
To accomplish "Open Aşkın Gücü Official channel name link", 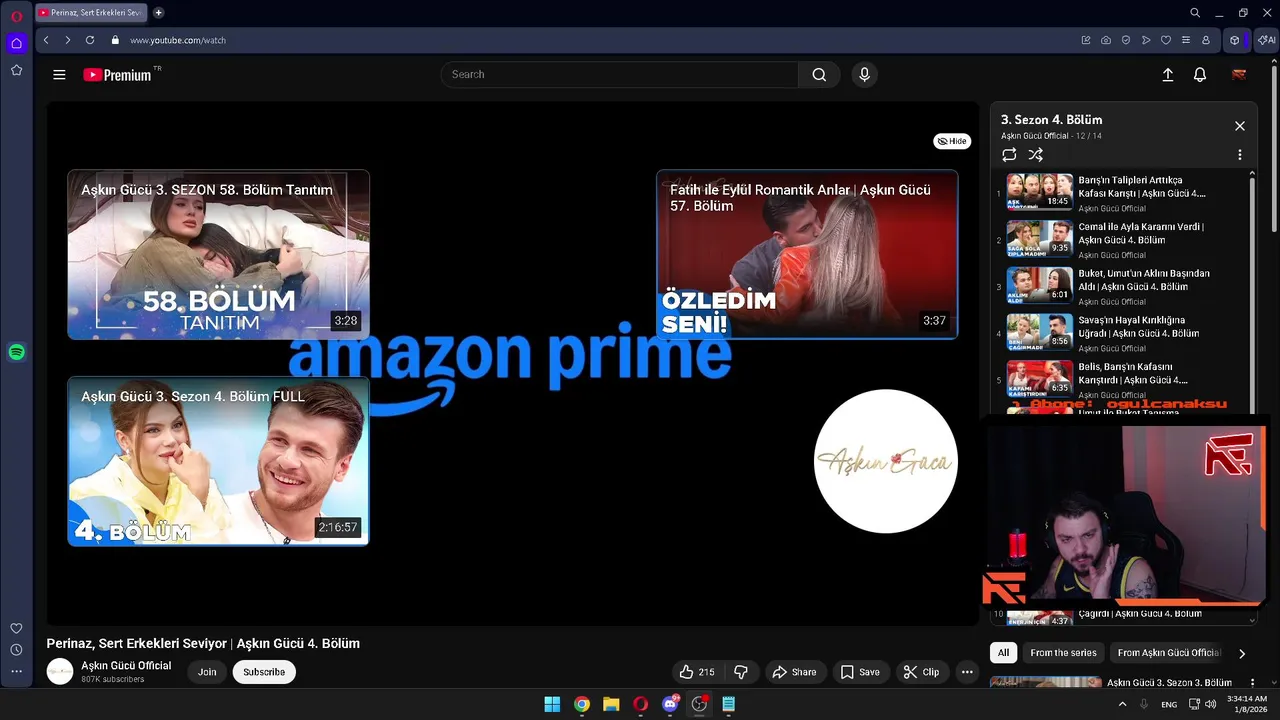I will [126, 665].
